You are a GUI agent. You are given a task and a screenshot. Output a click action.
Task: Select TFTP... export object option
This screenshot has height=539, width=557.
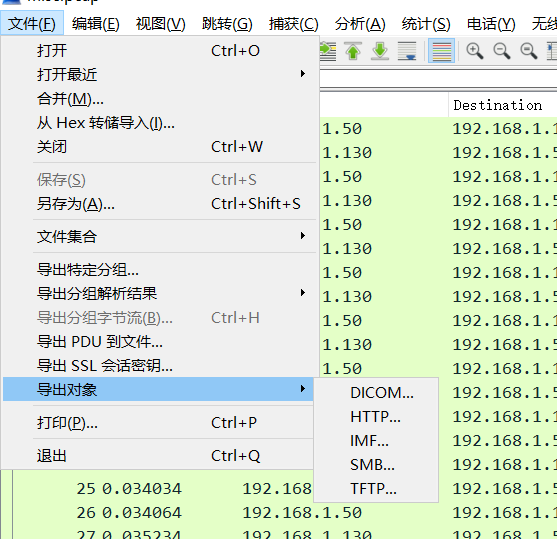(376, 489)
